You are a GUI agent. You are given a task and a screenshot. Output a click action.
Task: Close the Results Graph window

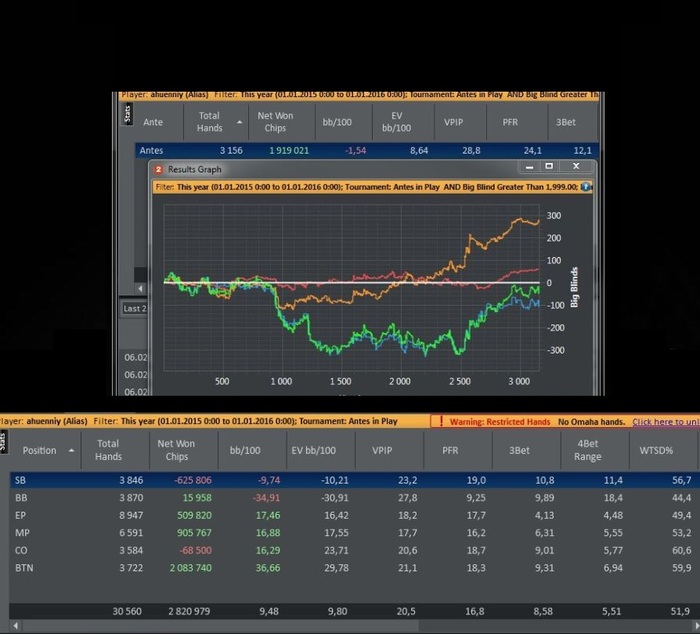pyautogui.click(x=576, y=166)
